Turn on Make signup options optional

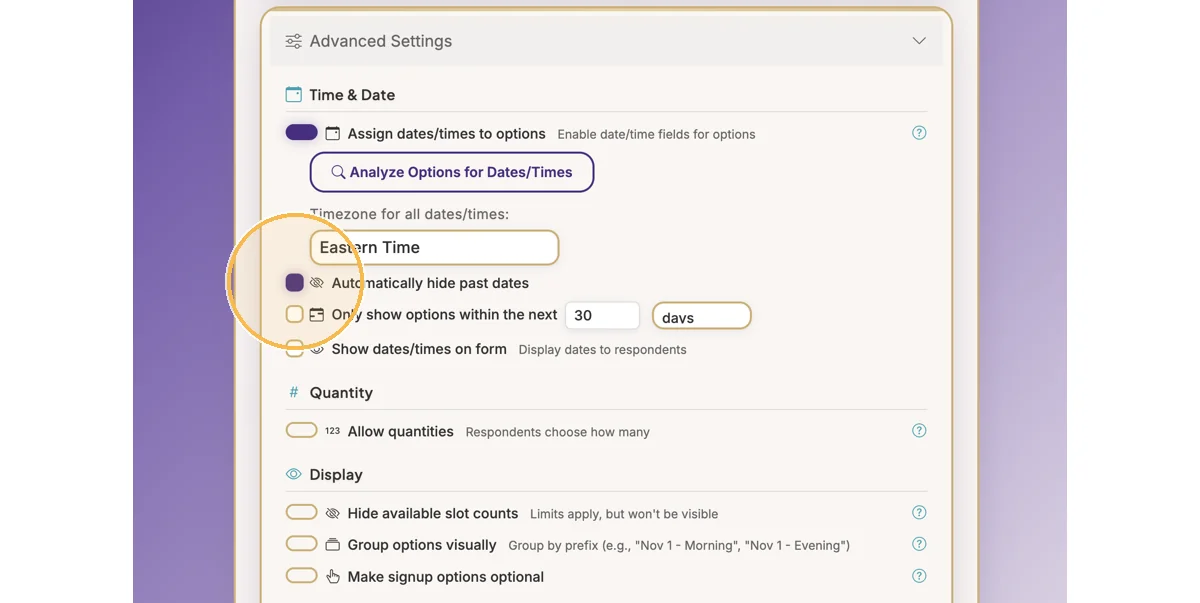301,577
